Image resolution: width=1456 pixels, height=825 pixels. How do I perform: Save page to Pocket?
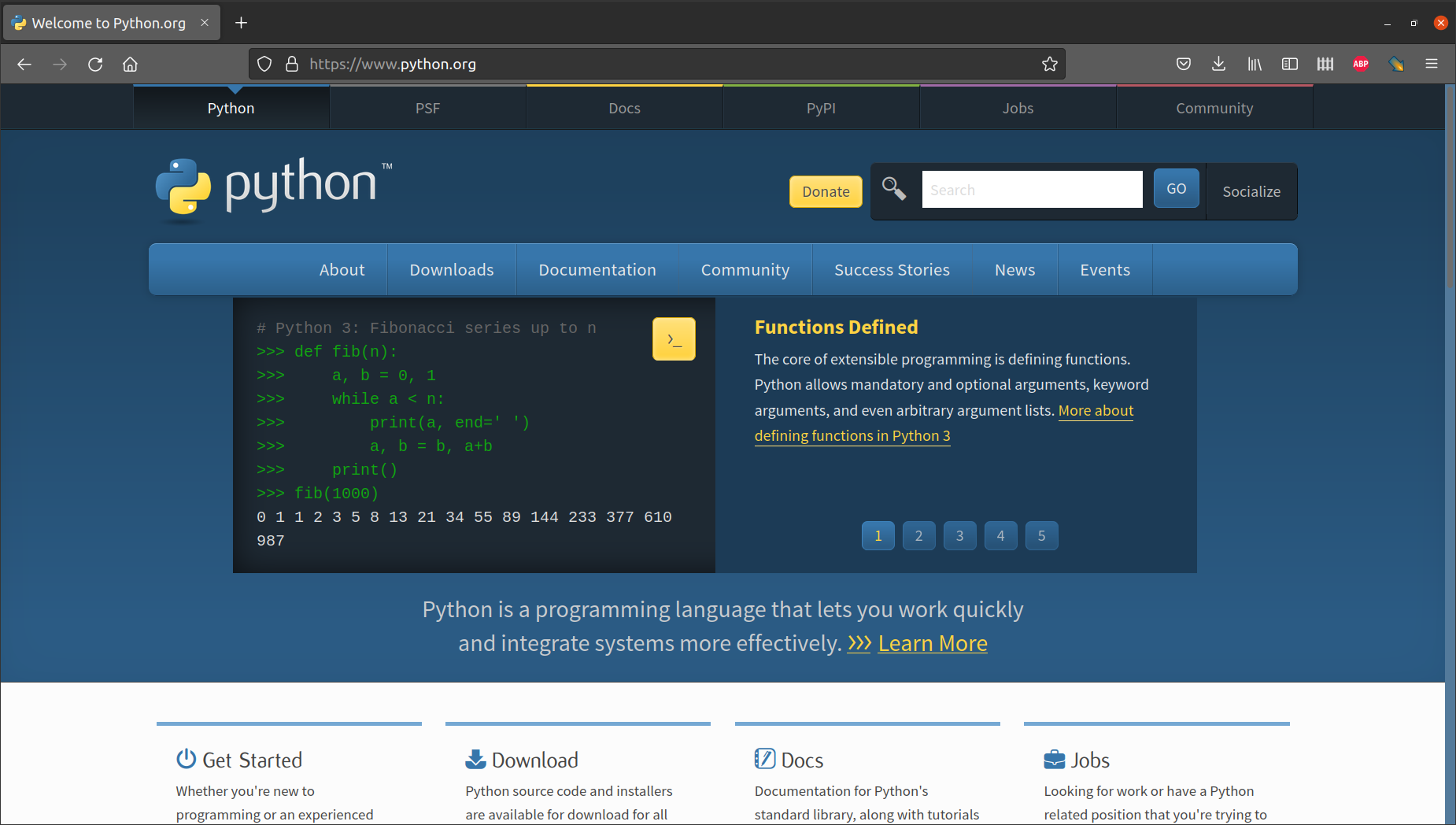click(1184, 64)
